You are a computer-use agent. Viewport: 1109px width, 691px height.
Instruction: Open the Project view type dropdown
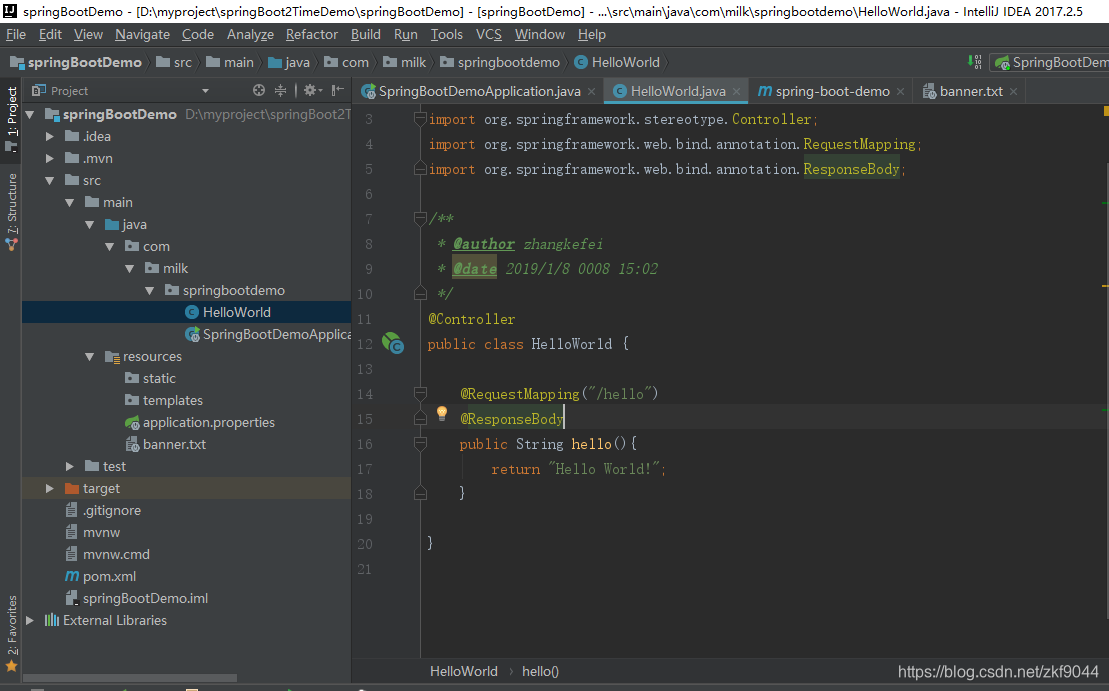coord(205,91)
